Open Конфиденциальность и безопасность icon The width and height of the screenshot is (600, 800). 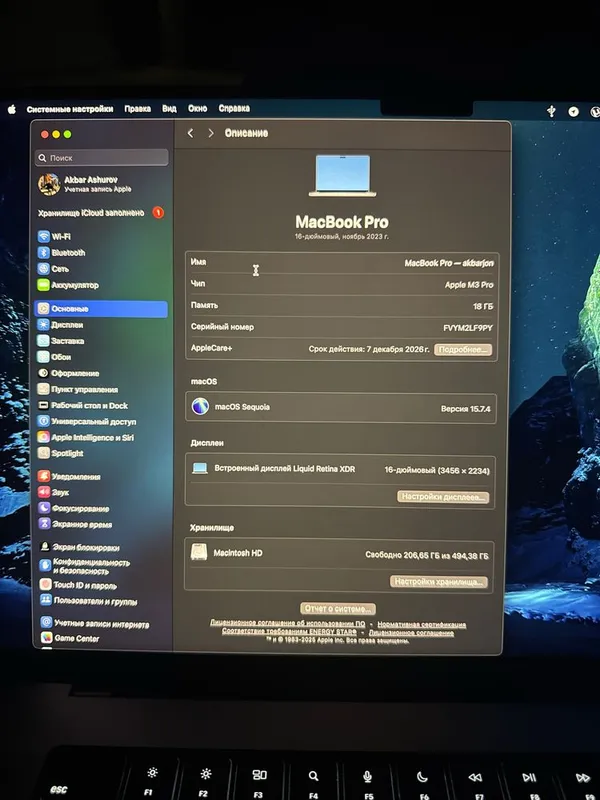tap(45, 565)
